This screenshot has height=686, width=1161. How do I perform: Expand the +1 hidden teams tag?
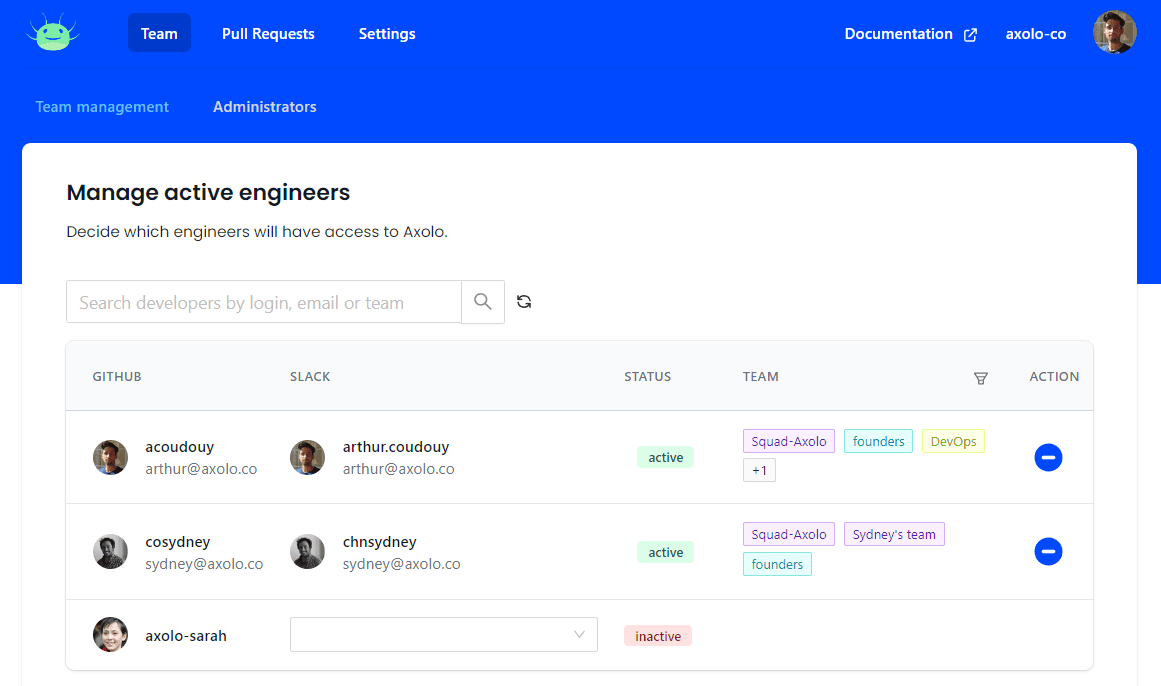(x=759, y=470)
